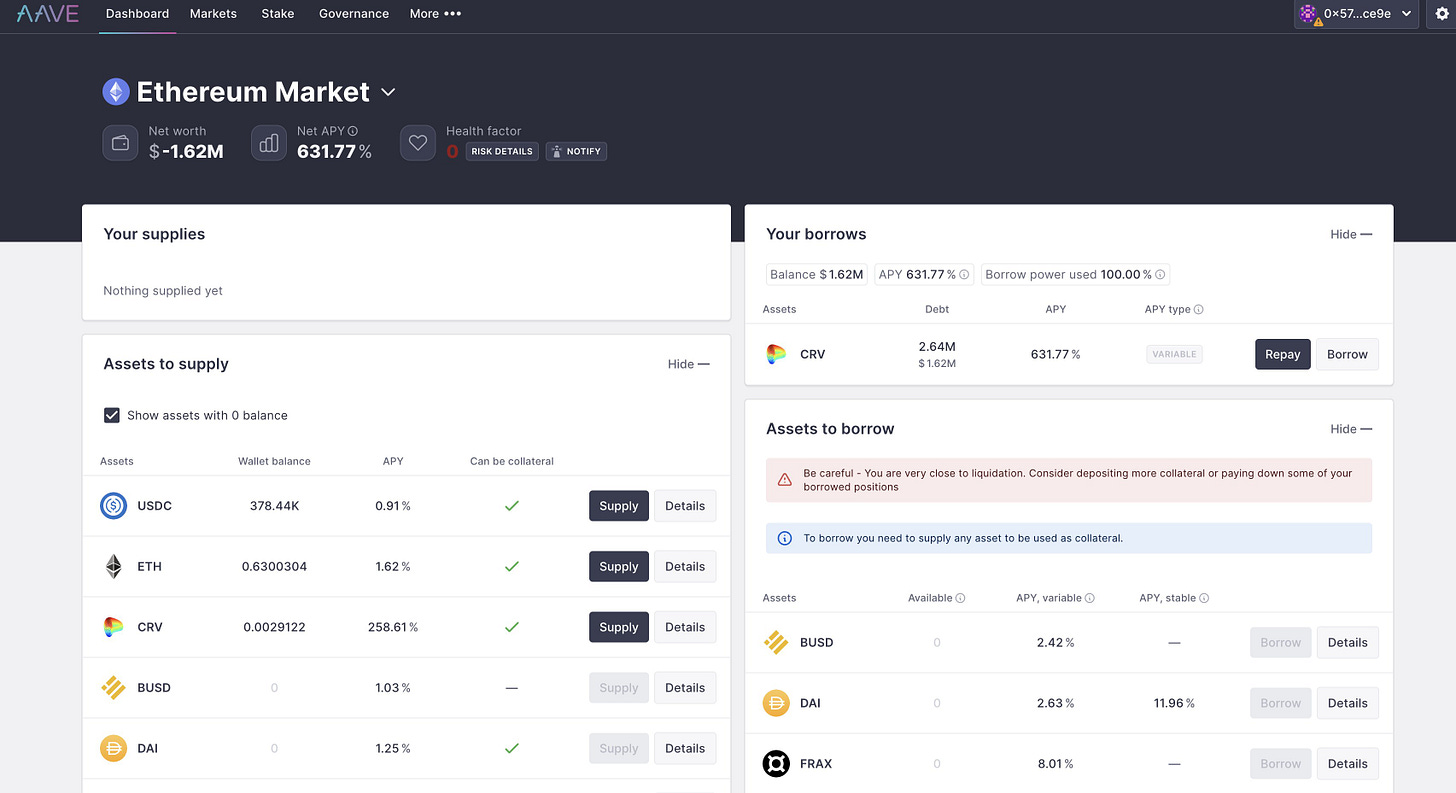Open the wallet address 0x57...ce9e dropdown
1456x793 pixels.
tap(1356, 14)
